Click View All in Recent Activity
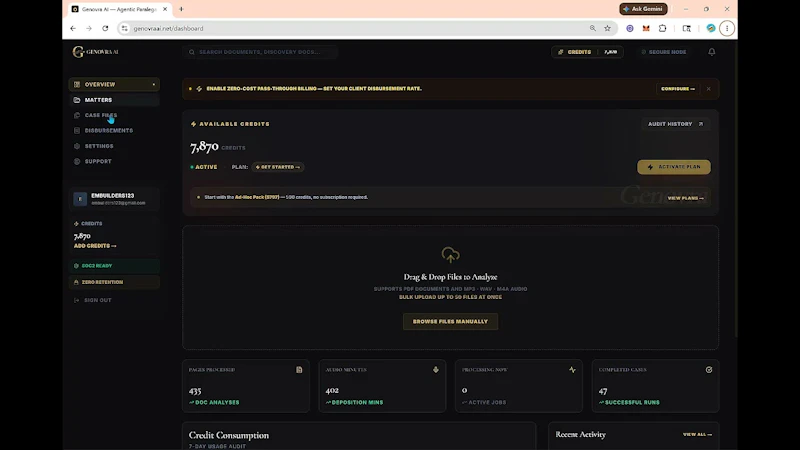800x450 pixels. click(x=697, y=435)
